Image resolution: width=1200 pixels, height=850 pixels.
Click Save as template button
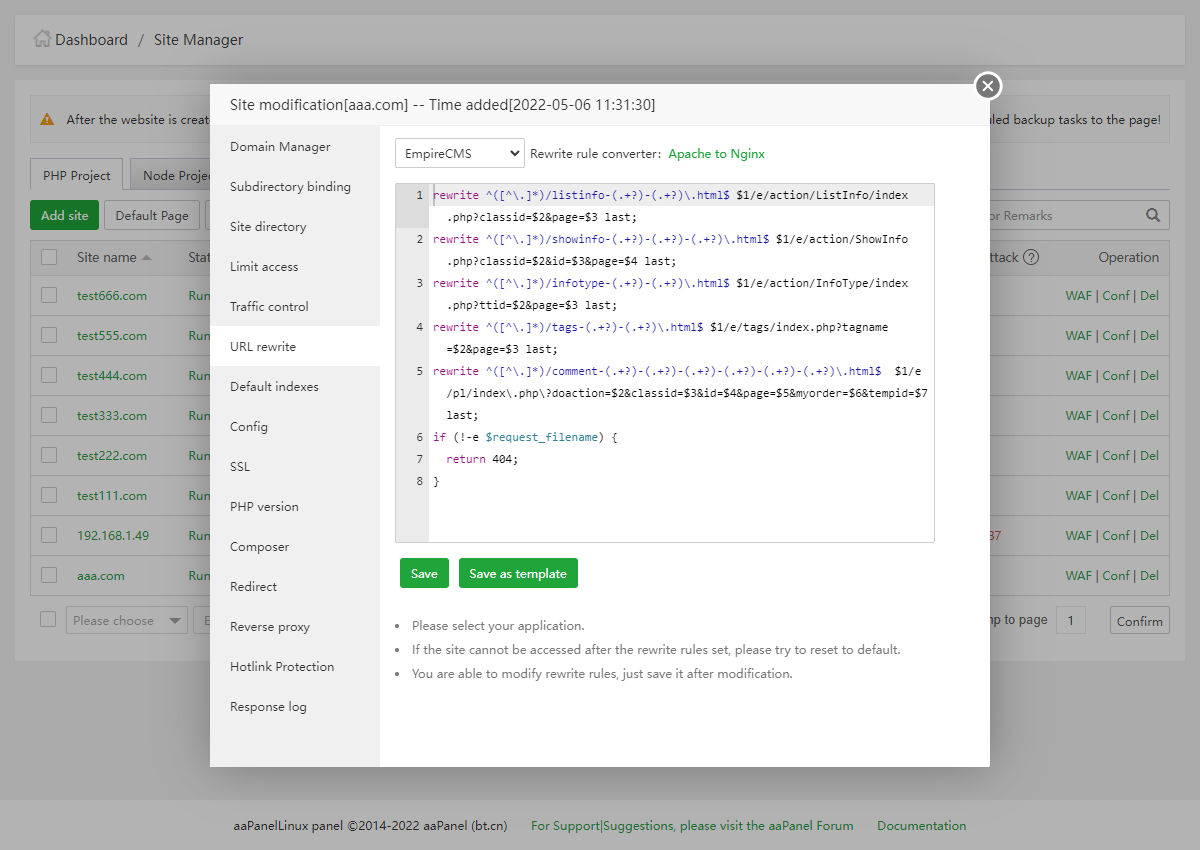tap(518, 573)
